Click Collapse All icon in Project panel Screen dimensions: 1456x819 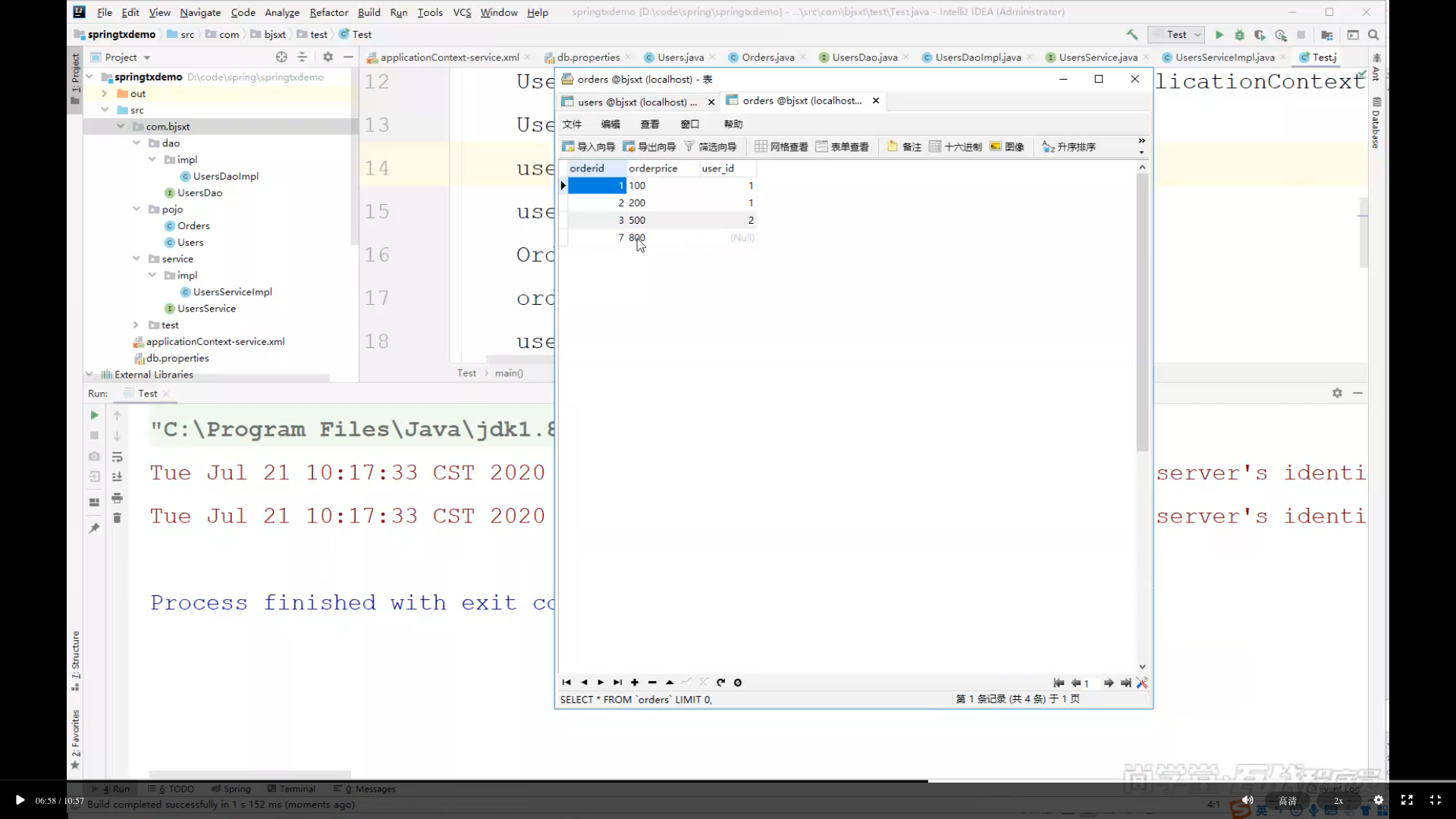tap(302, 57)
